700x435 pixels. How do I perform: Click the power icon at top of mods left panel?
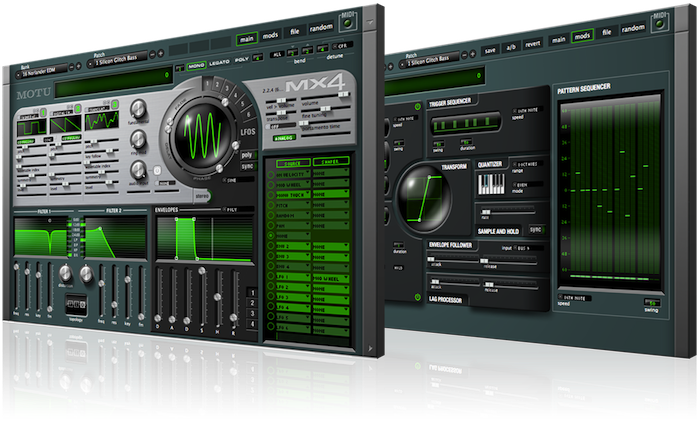[x=417, y=107]
